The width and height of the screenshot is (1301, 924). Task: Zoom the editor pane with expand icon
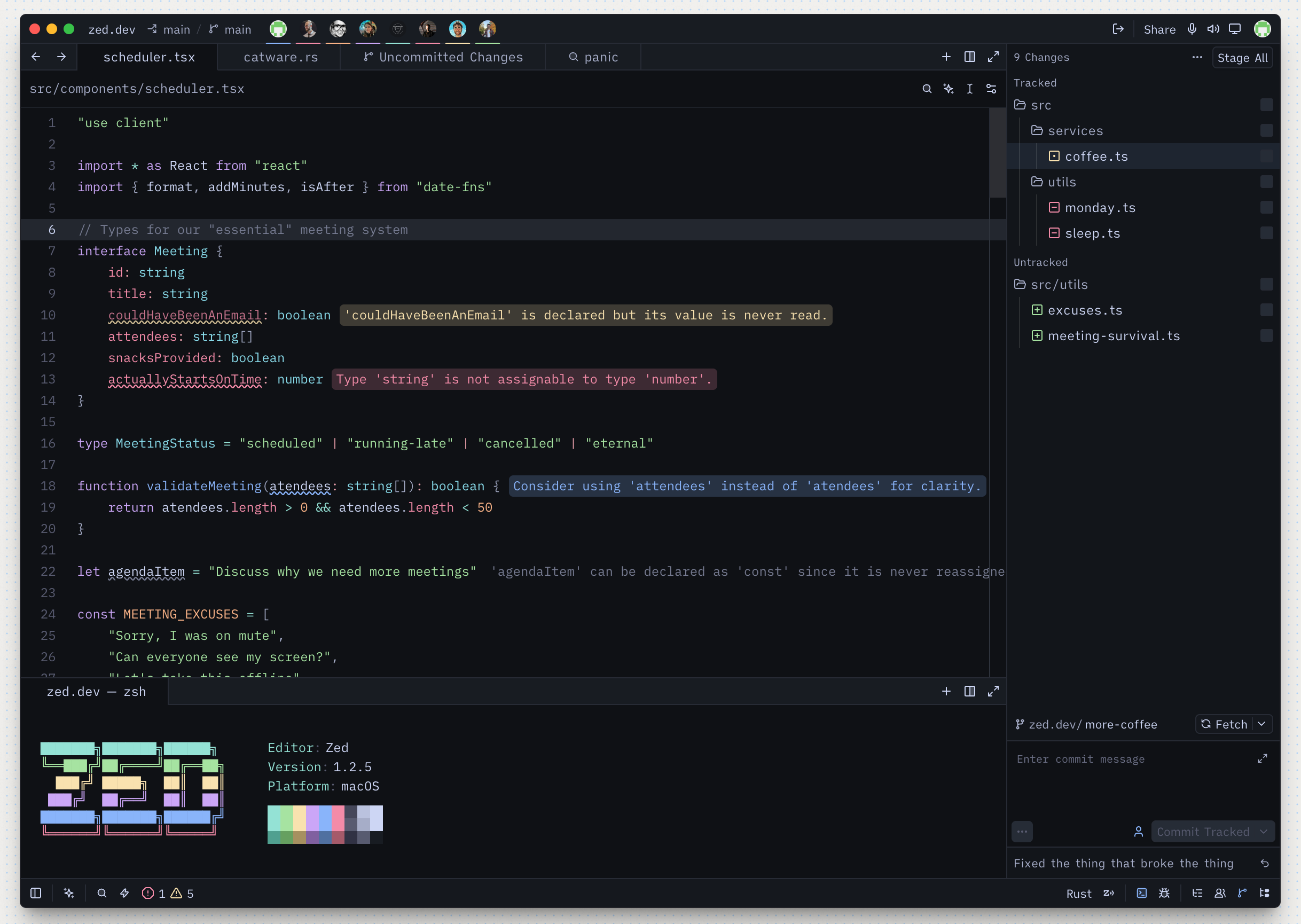pyautogui.click(x=993, y=57)
